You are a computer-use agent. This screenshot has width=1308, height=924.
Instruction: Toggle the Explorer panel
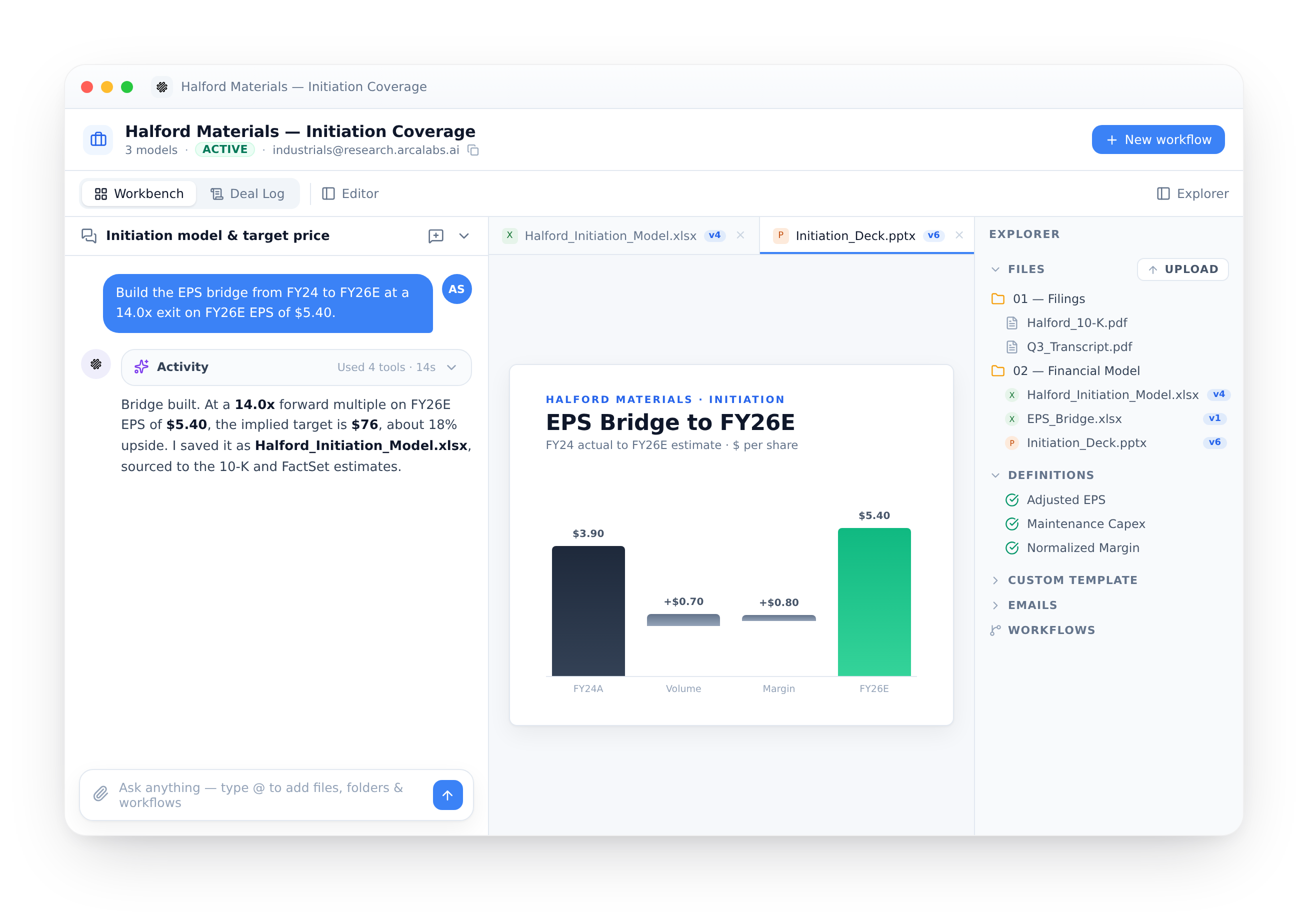click(1192, 193)
